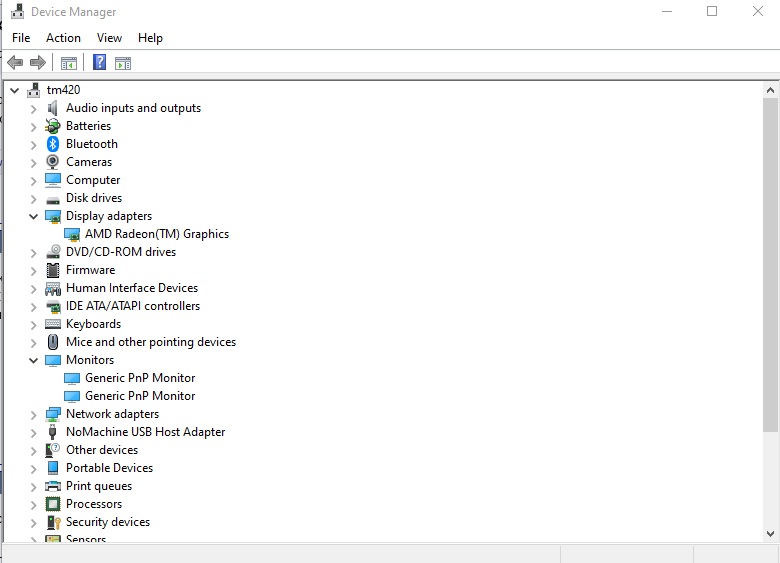Expand the Network adapters category
This screenshot has width=780, height=563.
coord(33,415)
